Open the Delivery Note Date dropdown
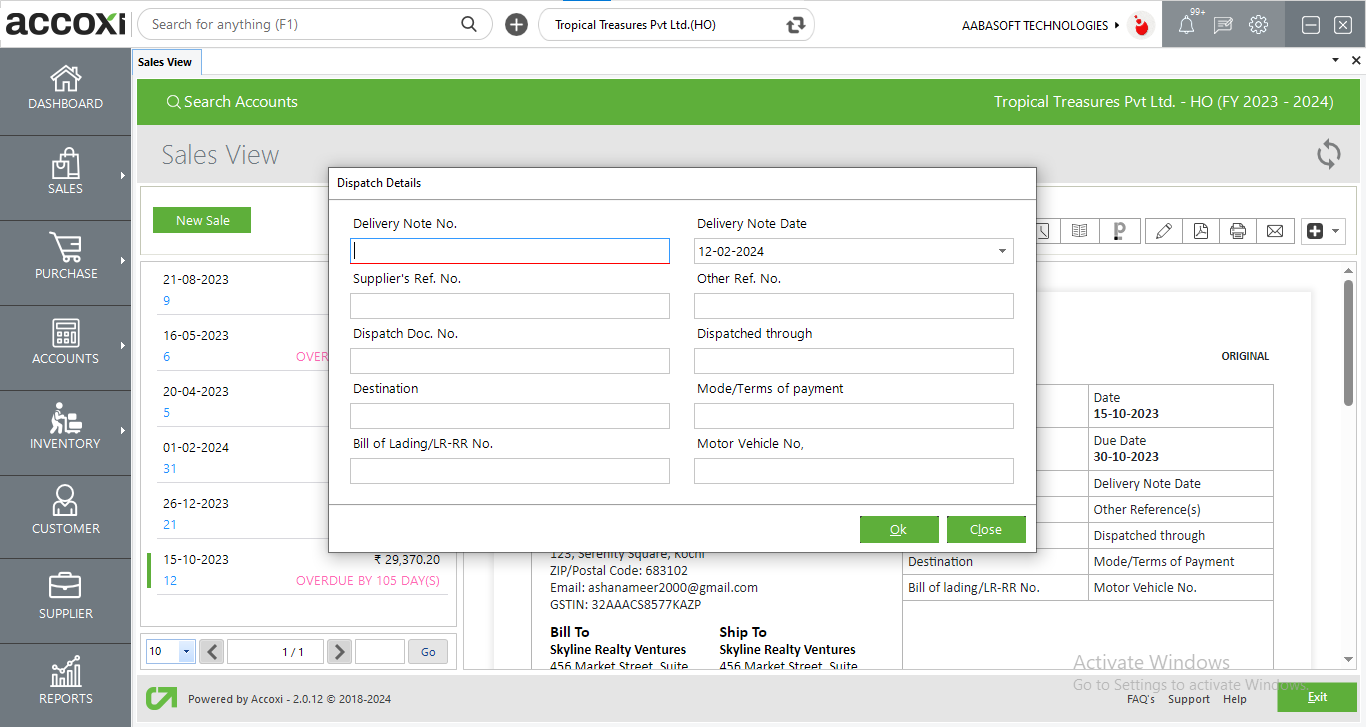 pos(1002,252)
